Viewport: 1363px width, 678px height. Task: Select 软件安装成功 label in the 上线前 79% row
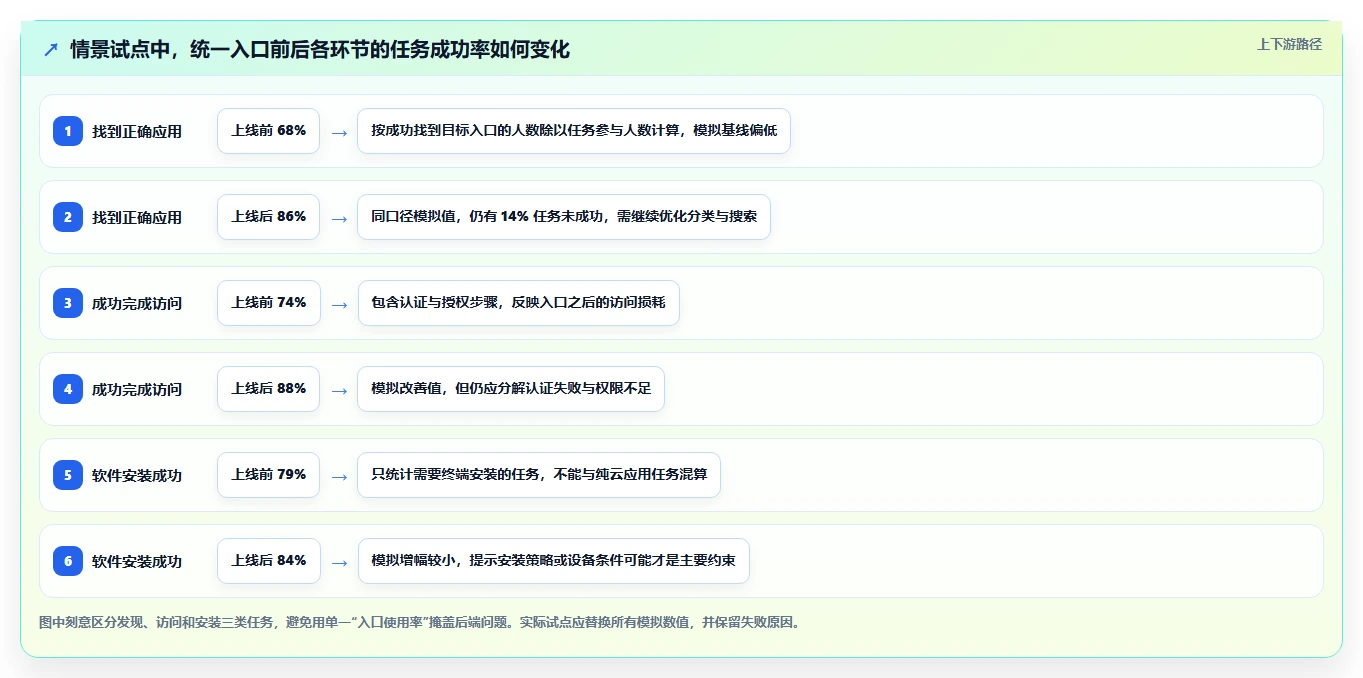pyautogui.click(x=137, y=475)
